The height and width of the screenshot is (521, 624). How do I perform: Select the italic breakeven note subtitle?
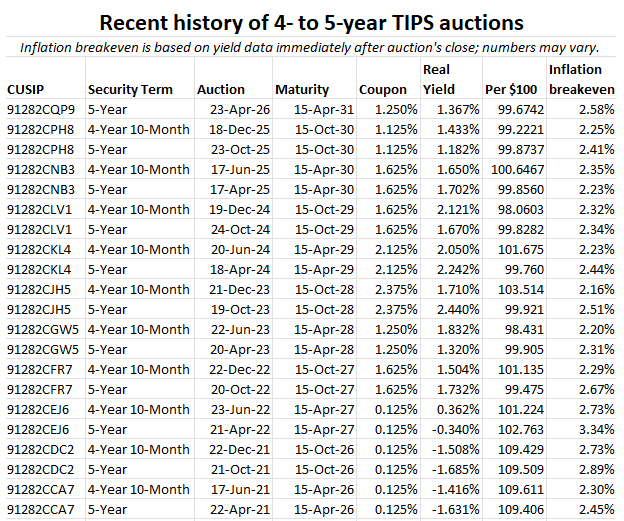[x=312, y=47]
